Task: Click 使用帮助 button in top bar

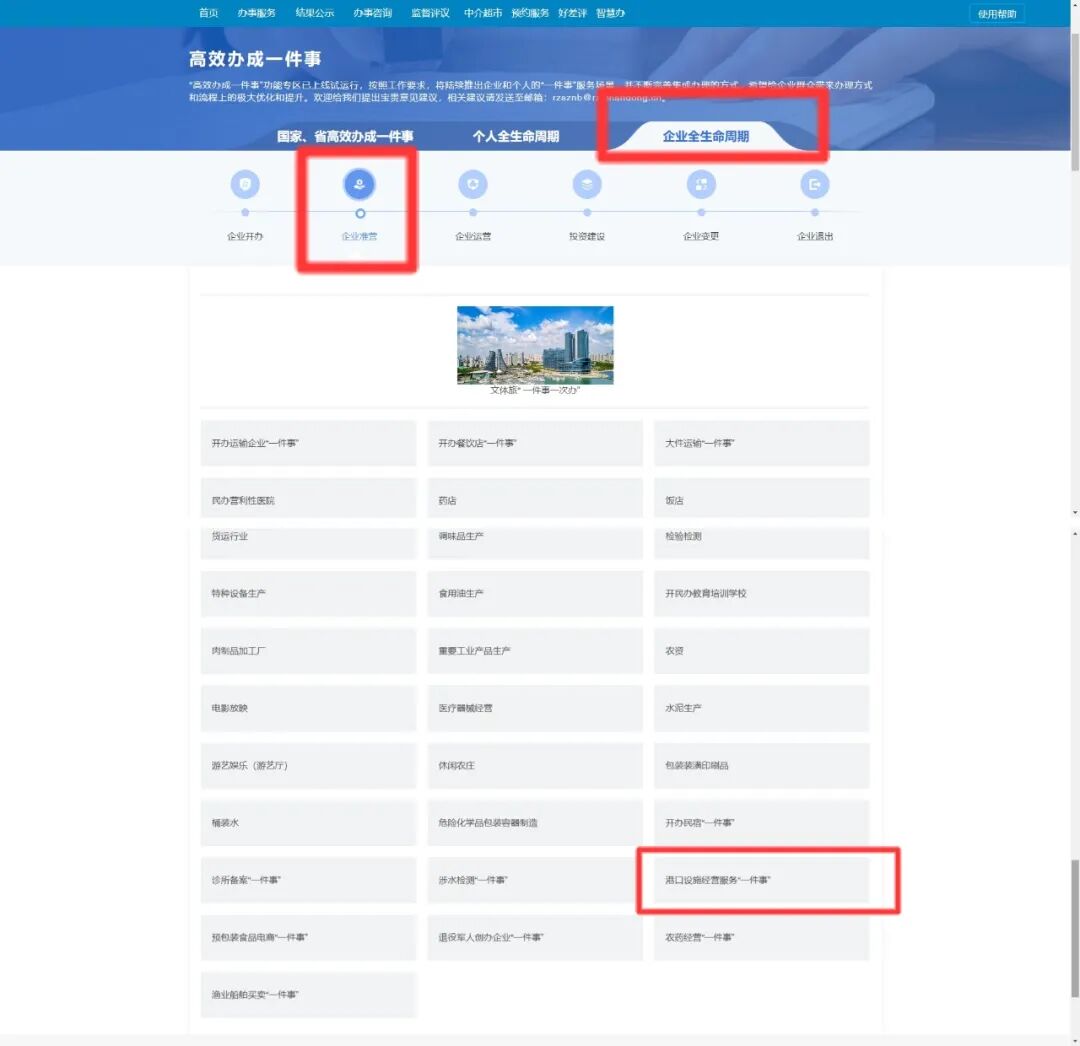Action: point(996,14)
